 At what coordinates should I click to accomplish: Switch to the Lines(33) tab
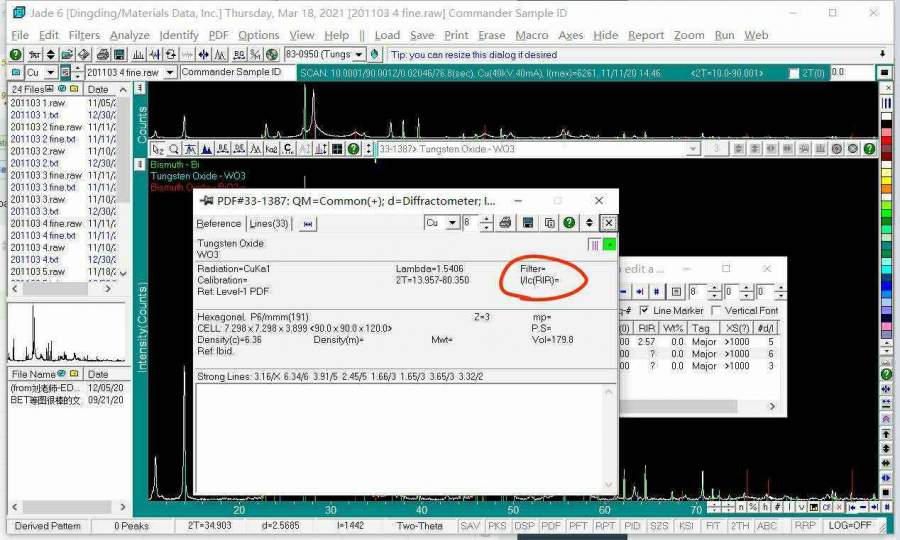(x=269, y=224)
